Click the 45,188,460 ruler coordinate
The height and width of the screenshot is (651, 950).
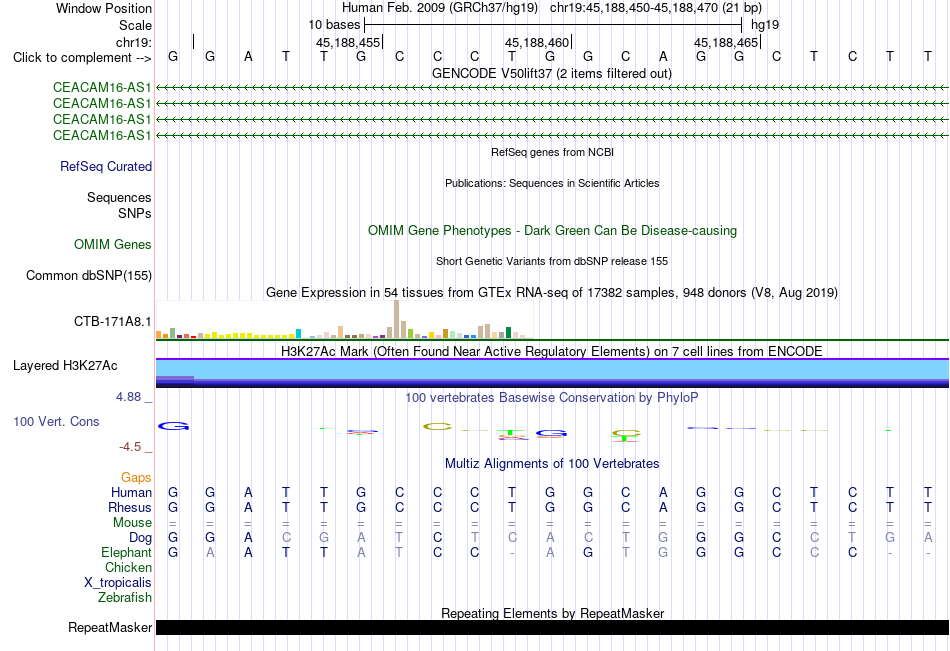point(537,42)
